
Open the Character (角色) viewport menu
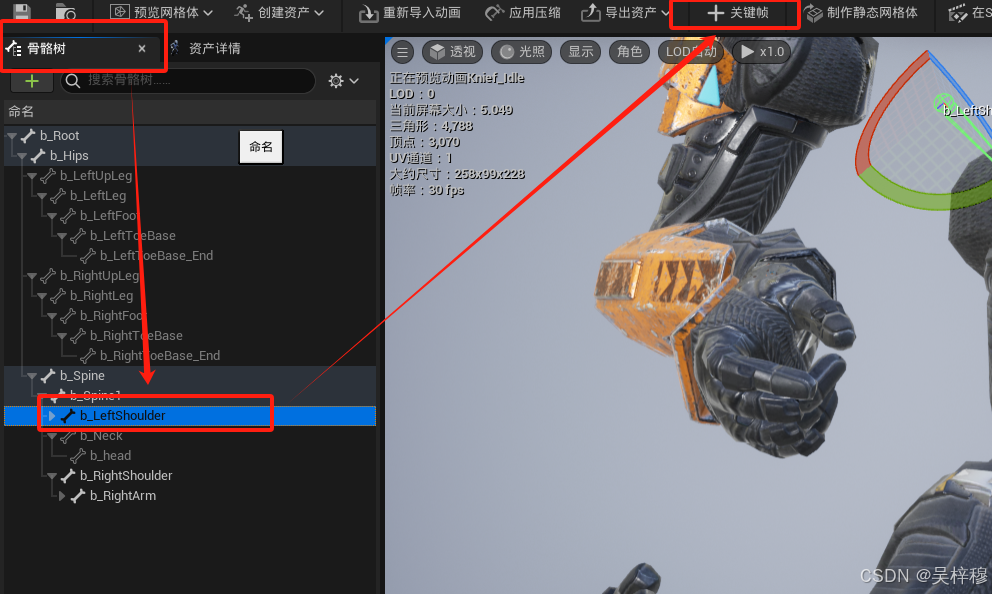pyautogui.click(x=629, y=52)
